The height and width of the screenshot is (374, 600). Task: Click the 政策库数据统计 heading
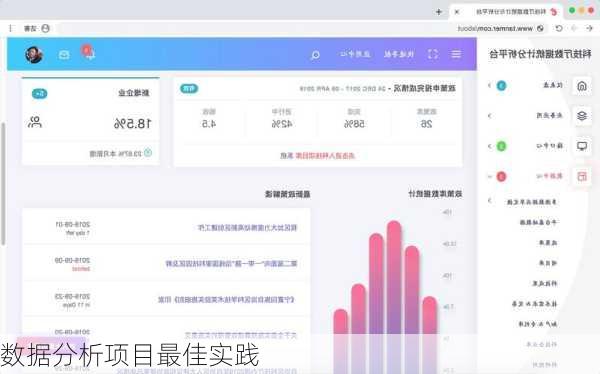435,194
